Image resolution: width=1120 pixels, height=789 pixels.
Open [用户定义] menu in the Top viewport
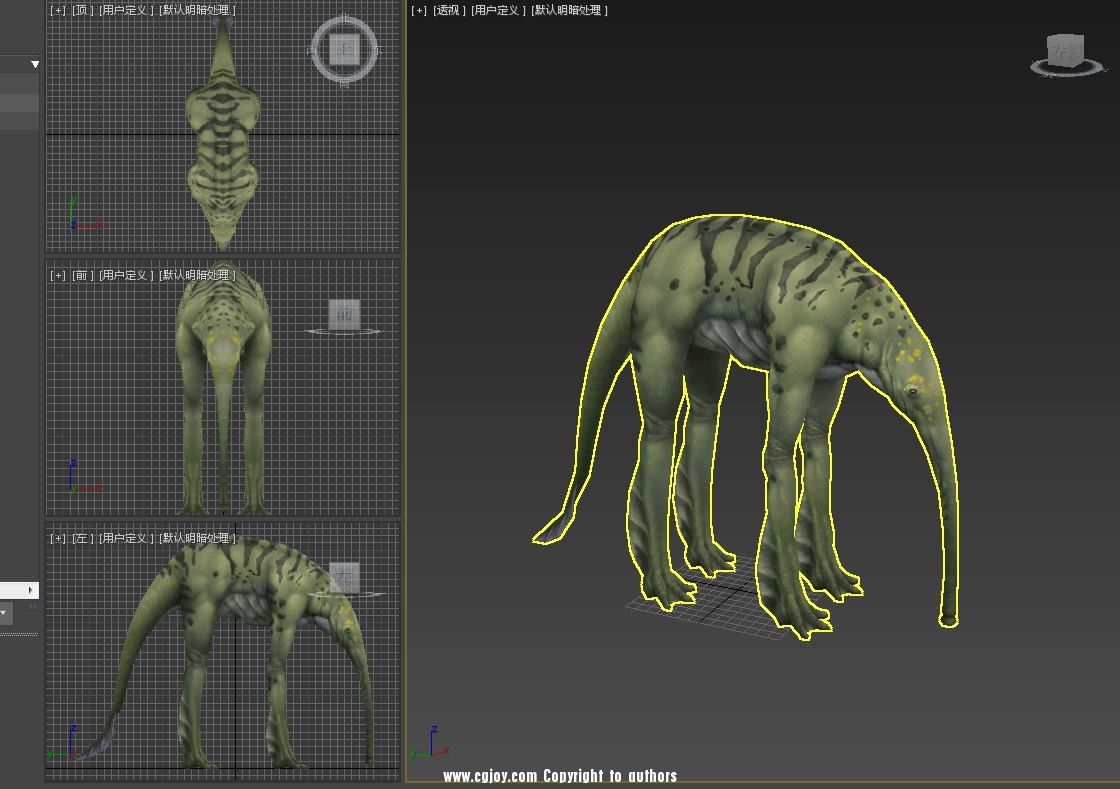point(126,10)
